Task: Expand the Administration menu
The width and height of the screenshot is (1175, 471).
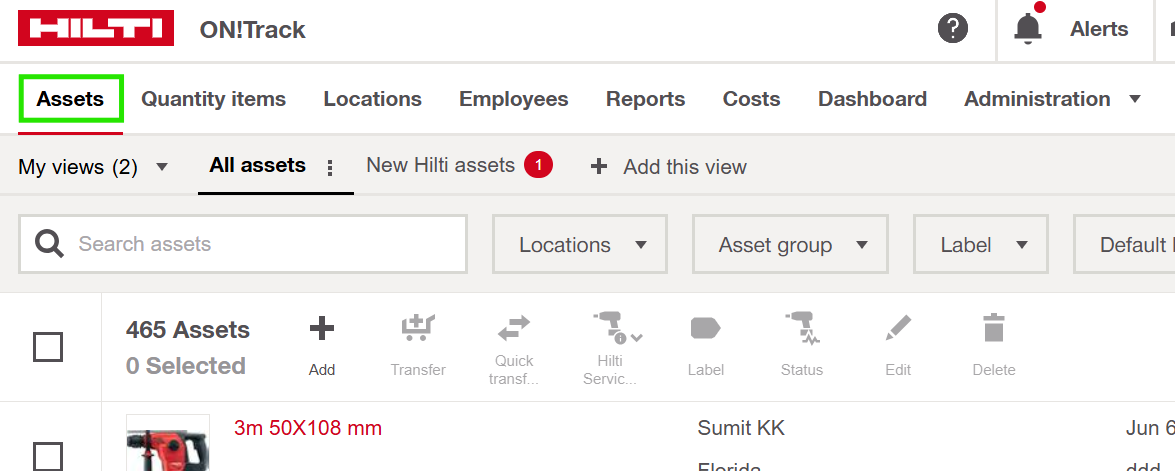Action: pyautogui.click(x=1052, y=99)
